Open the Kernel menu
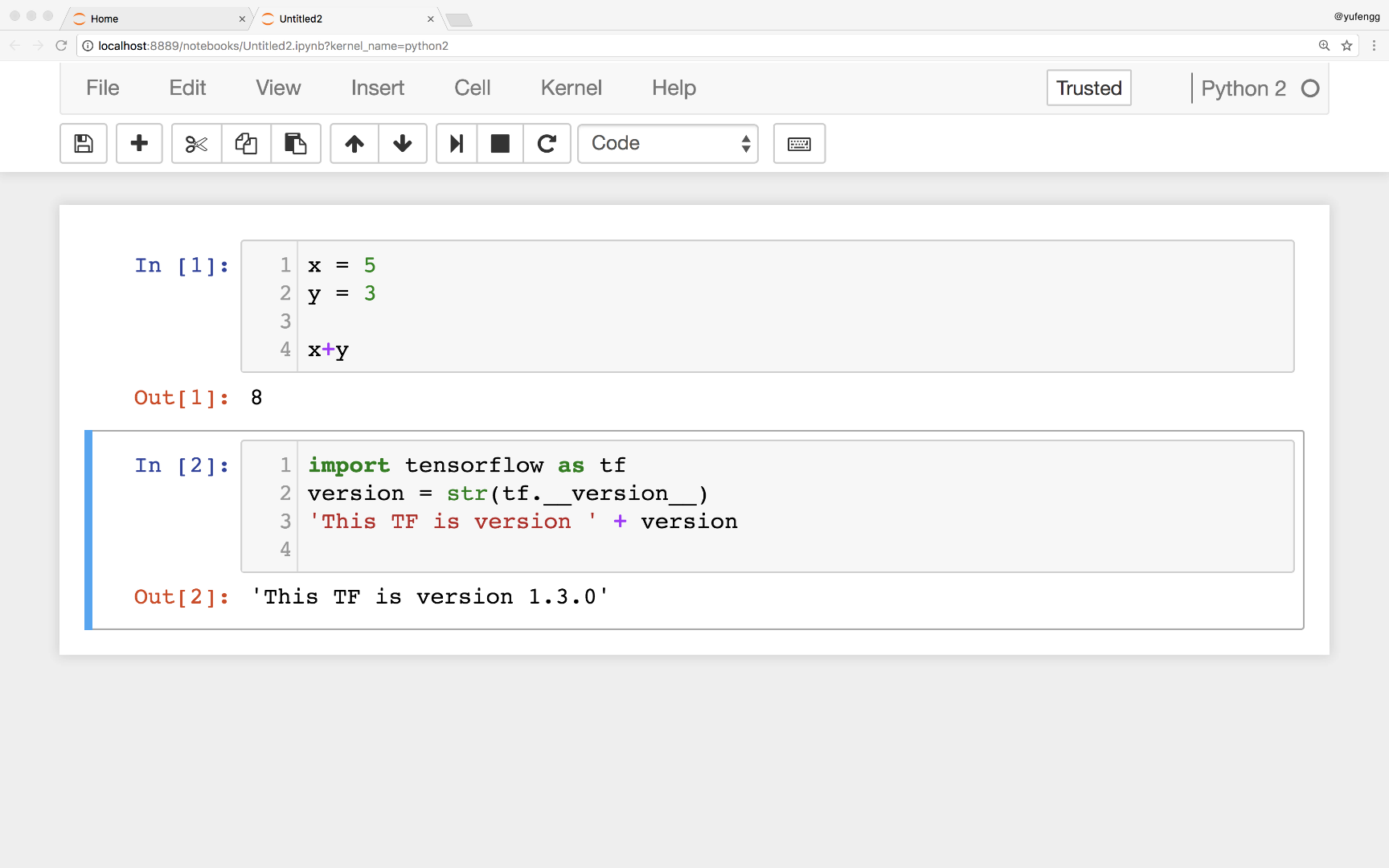Image resolution: width=1389 pixels, height=868 pixels. point(571,88)
